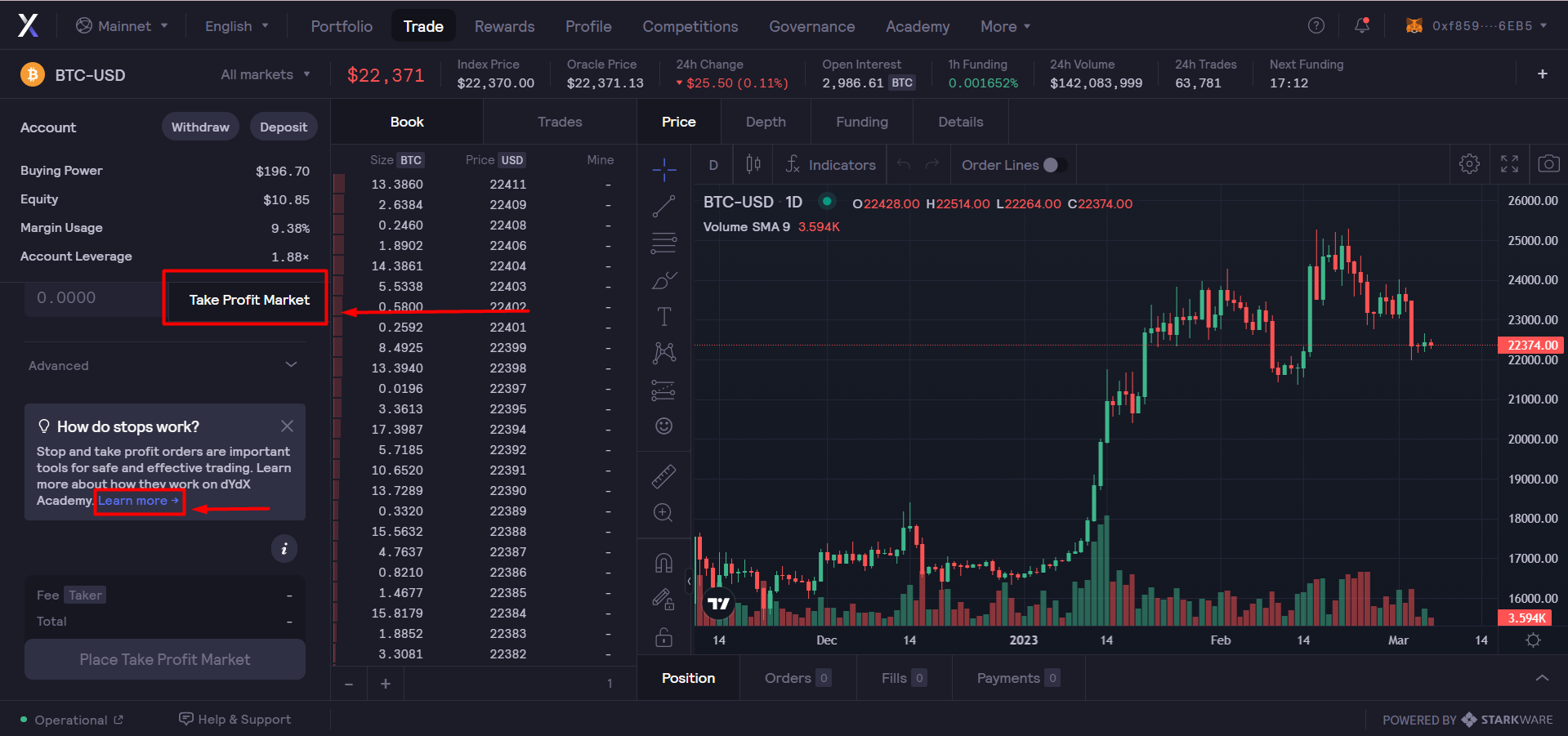Expand the positions panel chevron
Screen dimensions: 1568x736
click(1542, 678)
